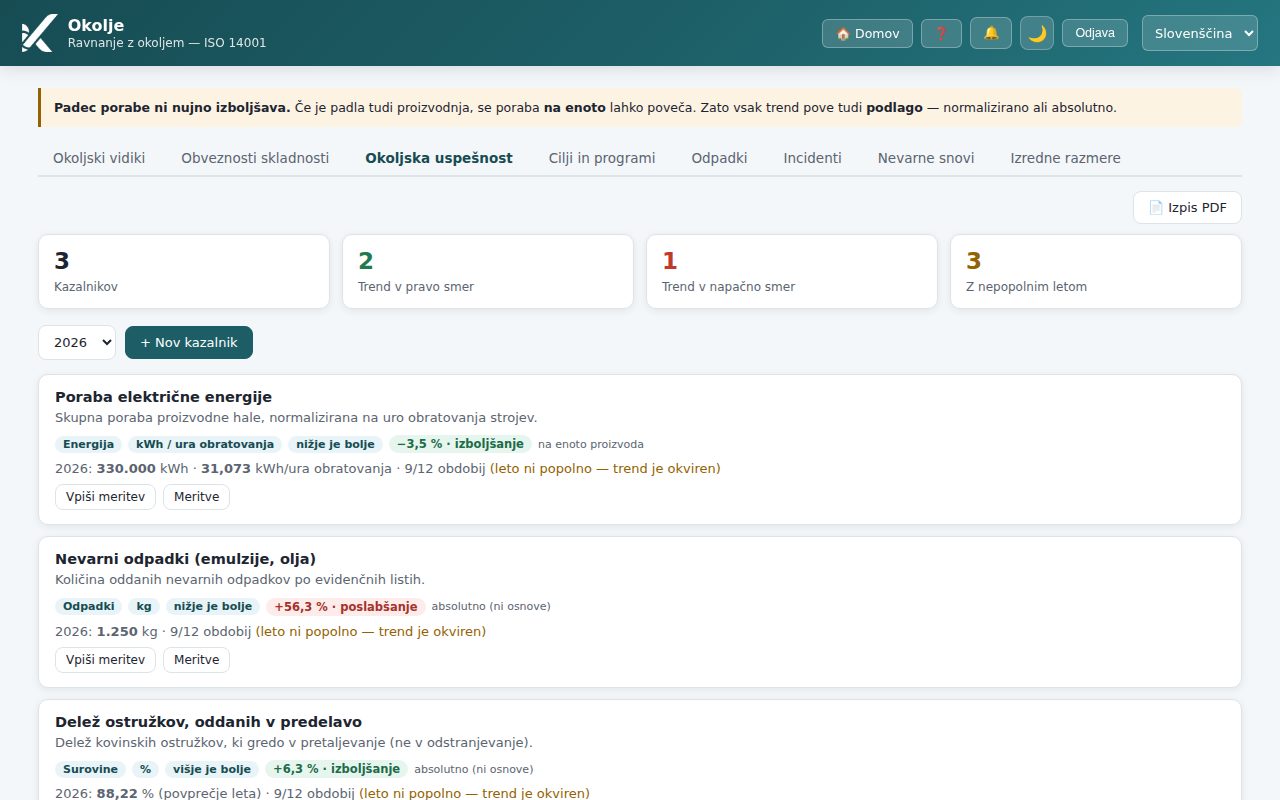Click Vpiši meritev for Nevarni odpadki
This screenshot has width=1280, height=800.
pos(105,660)
